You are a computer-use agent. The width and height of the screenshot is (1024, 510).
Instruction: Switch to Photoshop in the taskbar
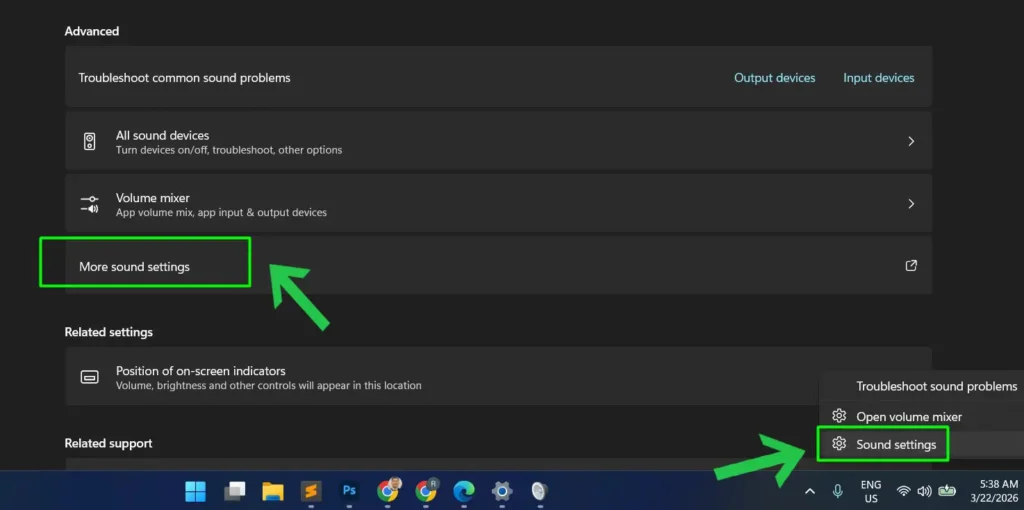(349, 490)
